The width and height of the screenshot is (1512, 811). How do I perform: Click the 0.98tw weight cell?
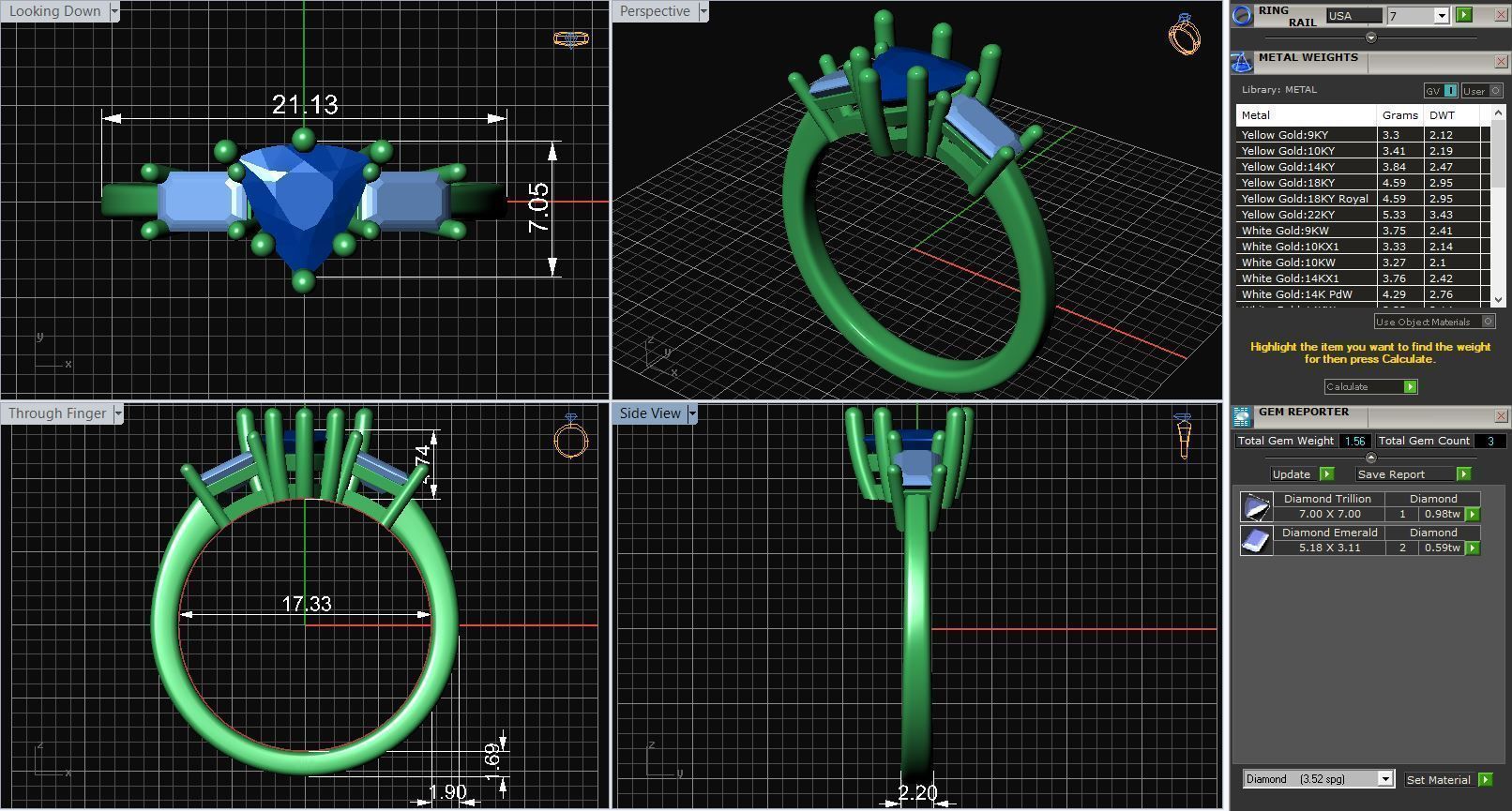[x=1443, y=514]
